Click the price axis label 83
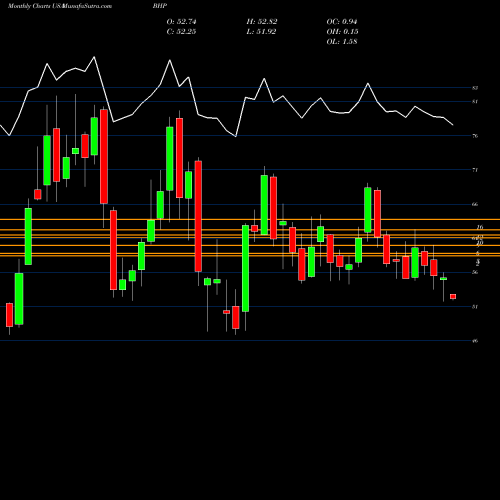 click(475, 88)
